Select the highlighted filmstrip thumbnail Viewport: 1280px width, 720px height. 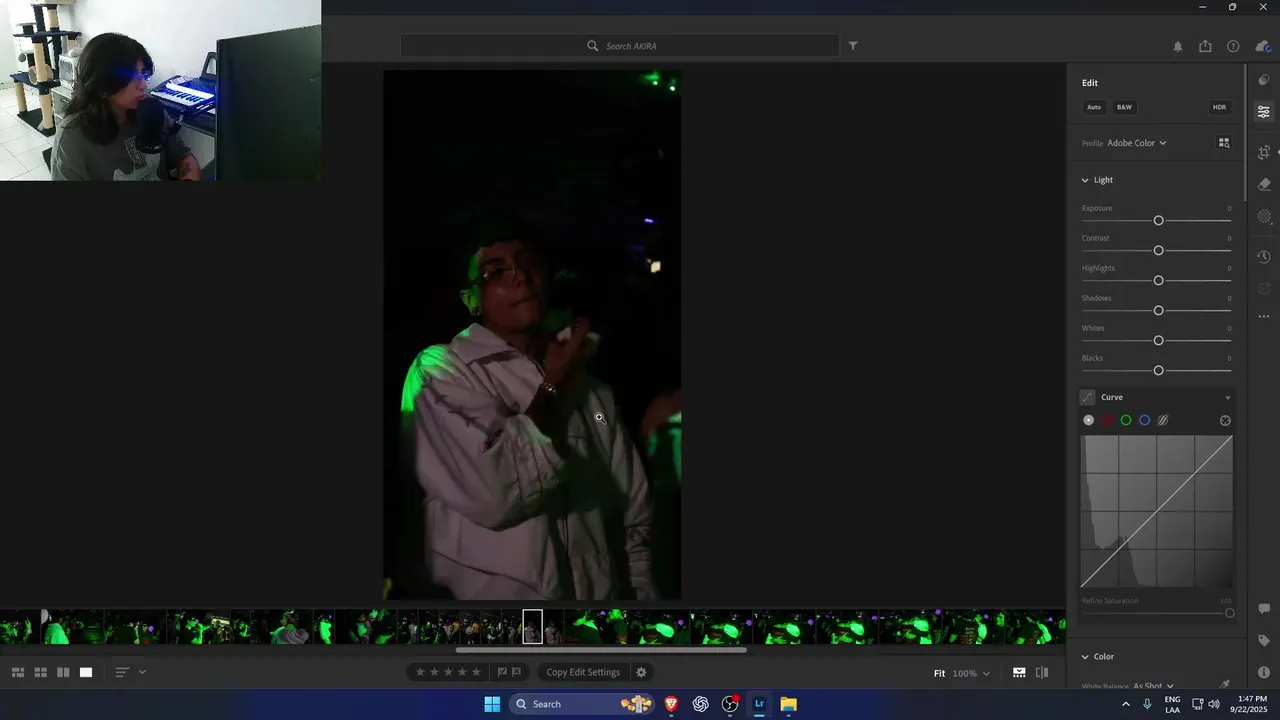532,627
